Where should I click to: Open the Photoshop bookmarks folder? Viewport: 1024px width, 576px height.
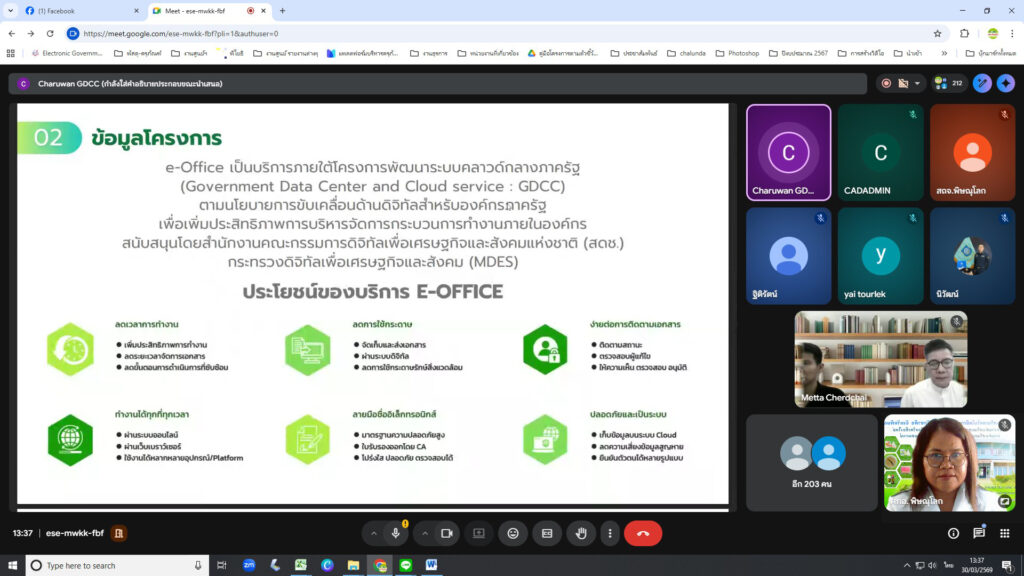[x=736, y=53]
